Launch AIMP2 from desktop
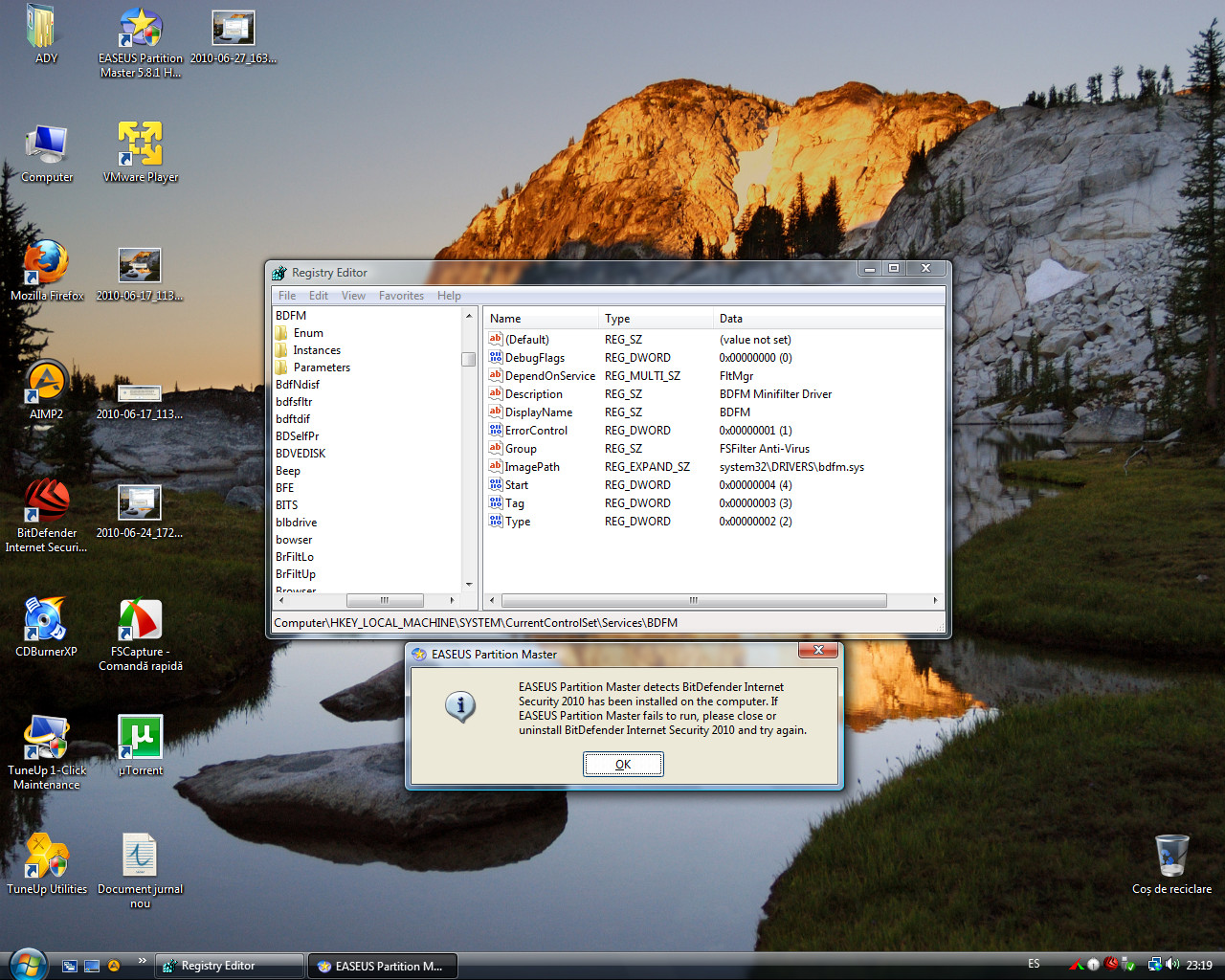 (x=46, y=390)
